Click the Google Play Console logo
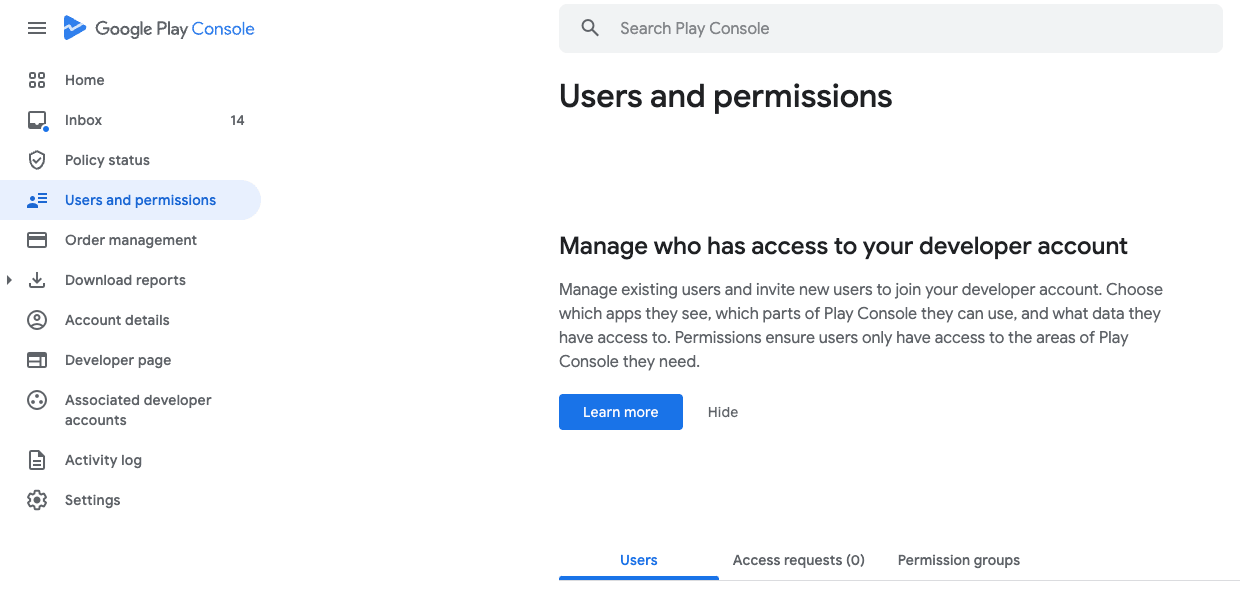The height and width of the screenshot is (598, 1240). [159, 29]
